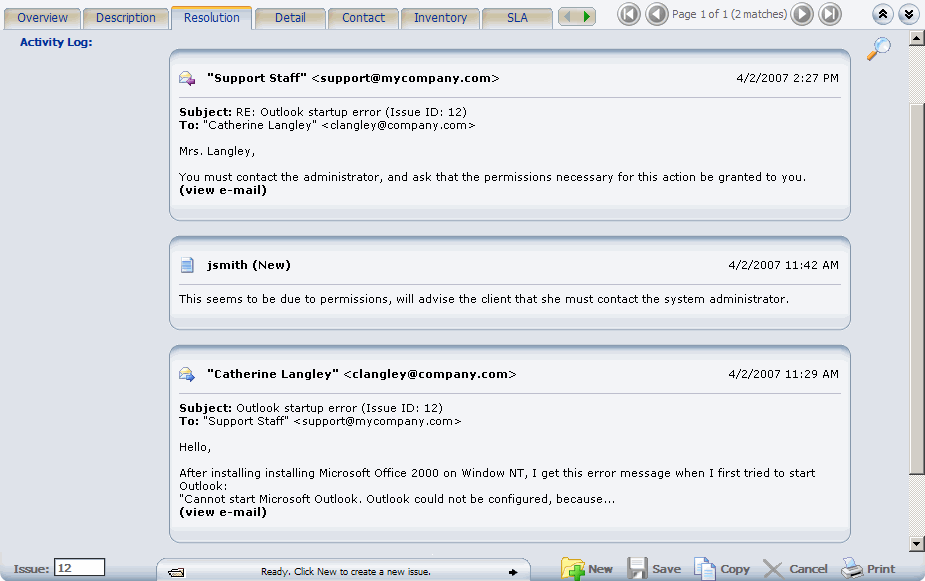Click the scrollbar down arrow
This screenshot has width=925, height=581.
(916, 544)
